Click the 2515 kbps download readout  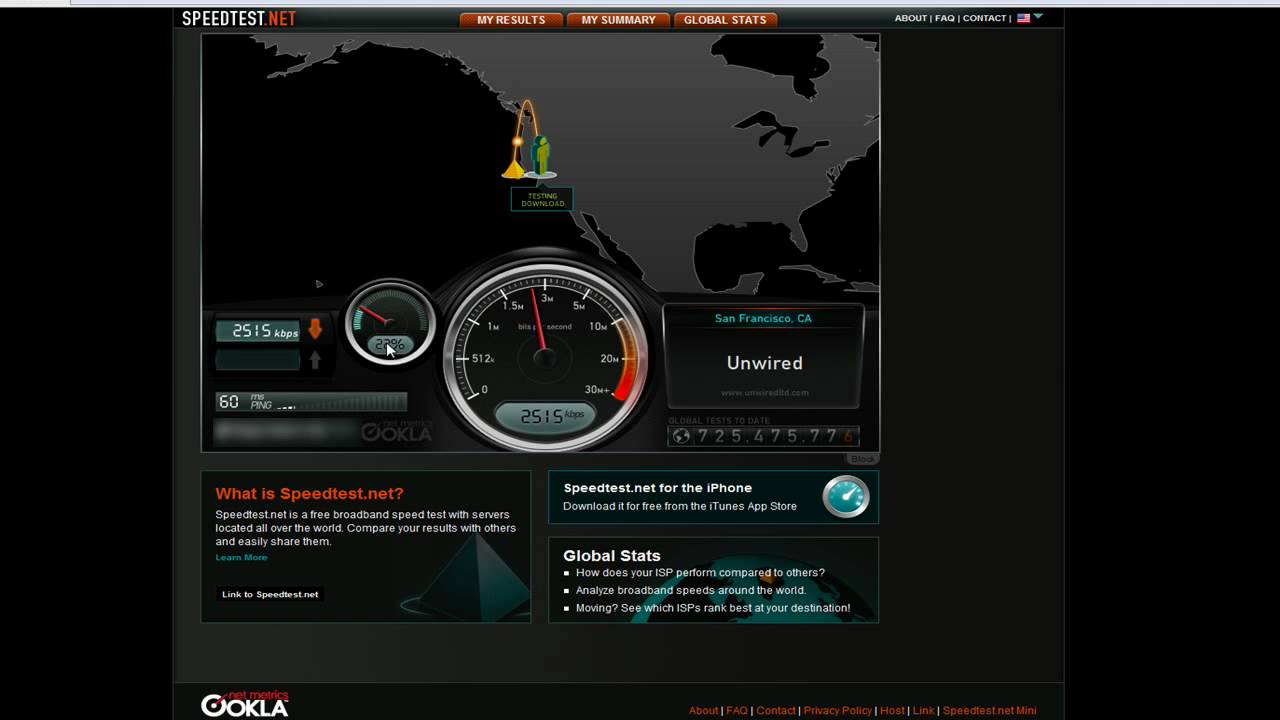pos(258,331)
